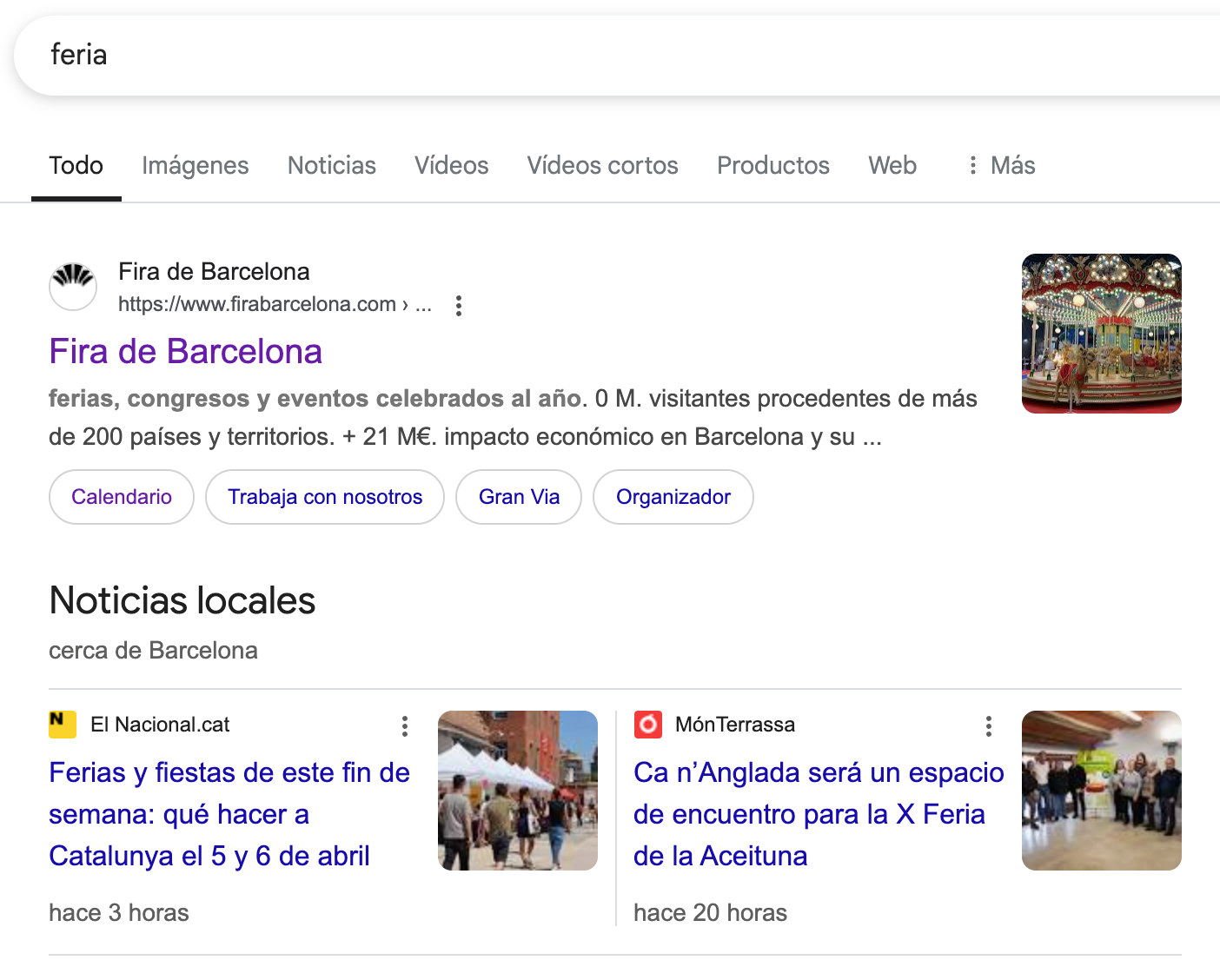Select the Productos search tab
The image size is (1220, 980).
point(772,165)
